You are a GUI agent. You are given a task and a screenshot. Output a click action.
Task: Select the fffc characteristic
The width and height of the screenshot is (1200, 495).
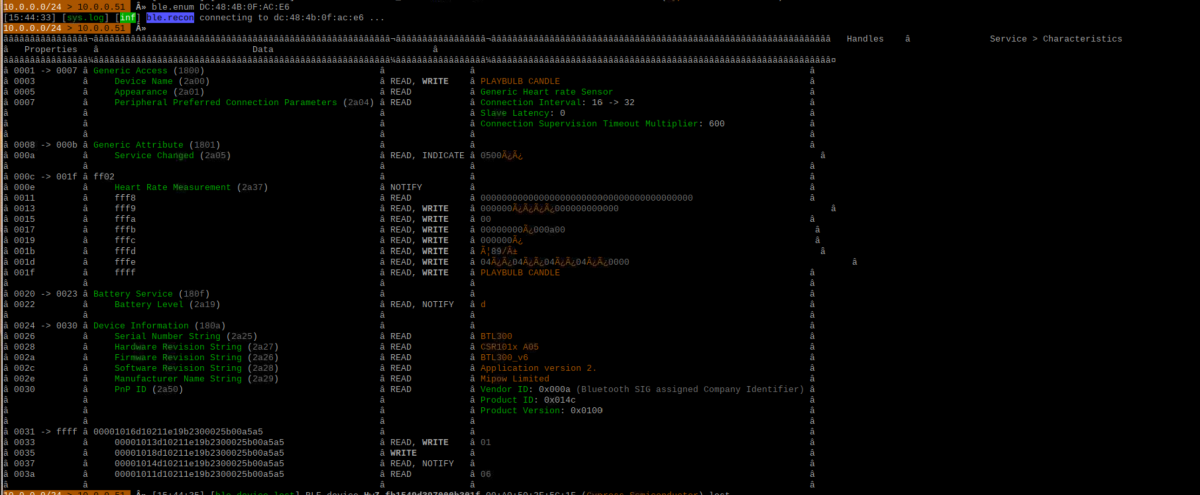[x=125, y=240]
